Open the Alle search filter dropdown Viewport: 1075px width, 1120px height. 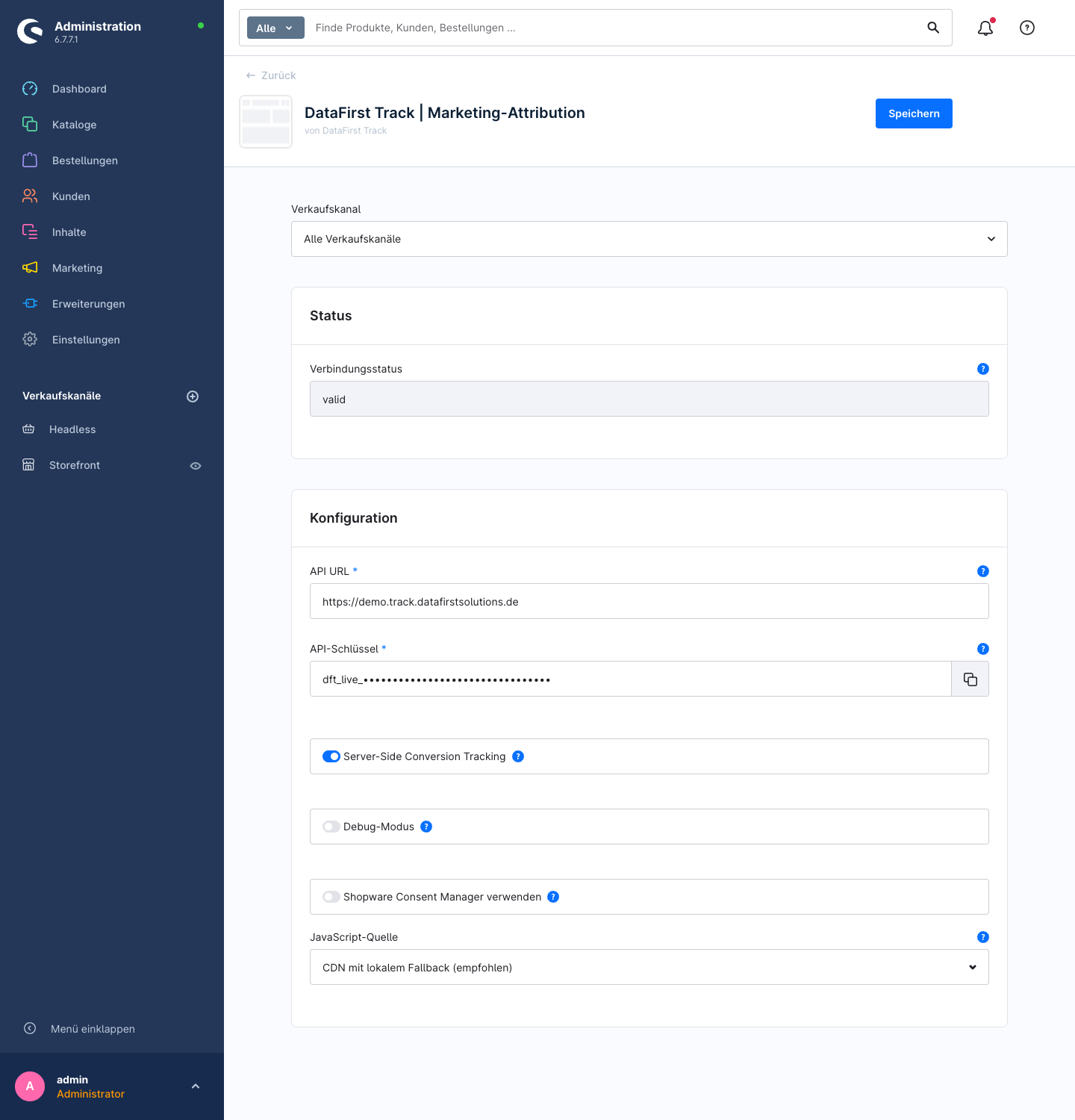[275, 28]
